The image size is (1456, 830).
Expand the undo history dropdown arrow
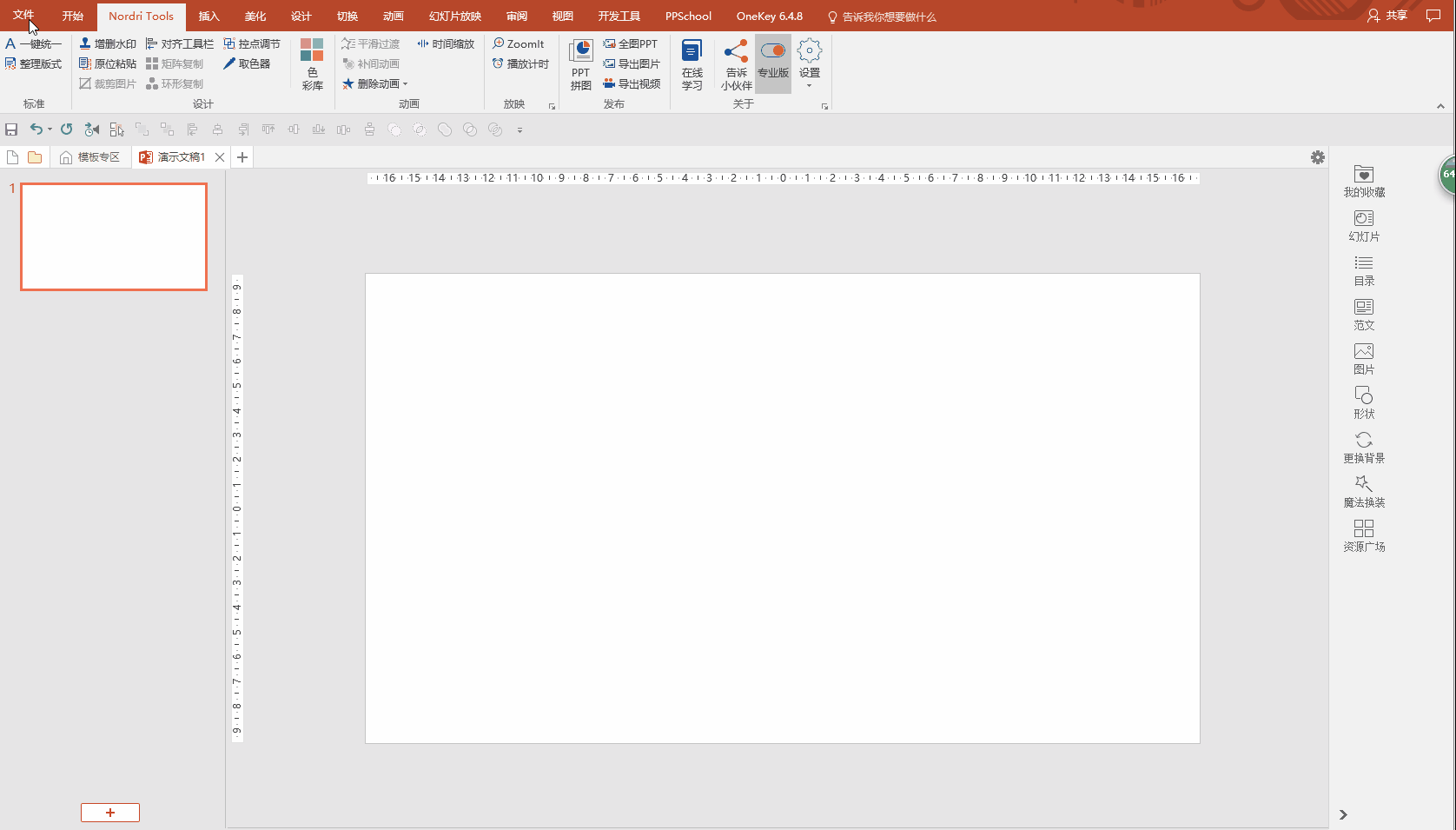(50, 129)
